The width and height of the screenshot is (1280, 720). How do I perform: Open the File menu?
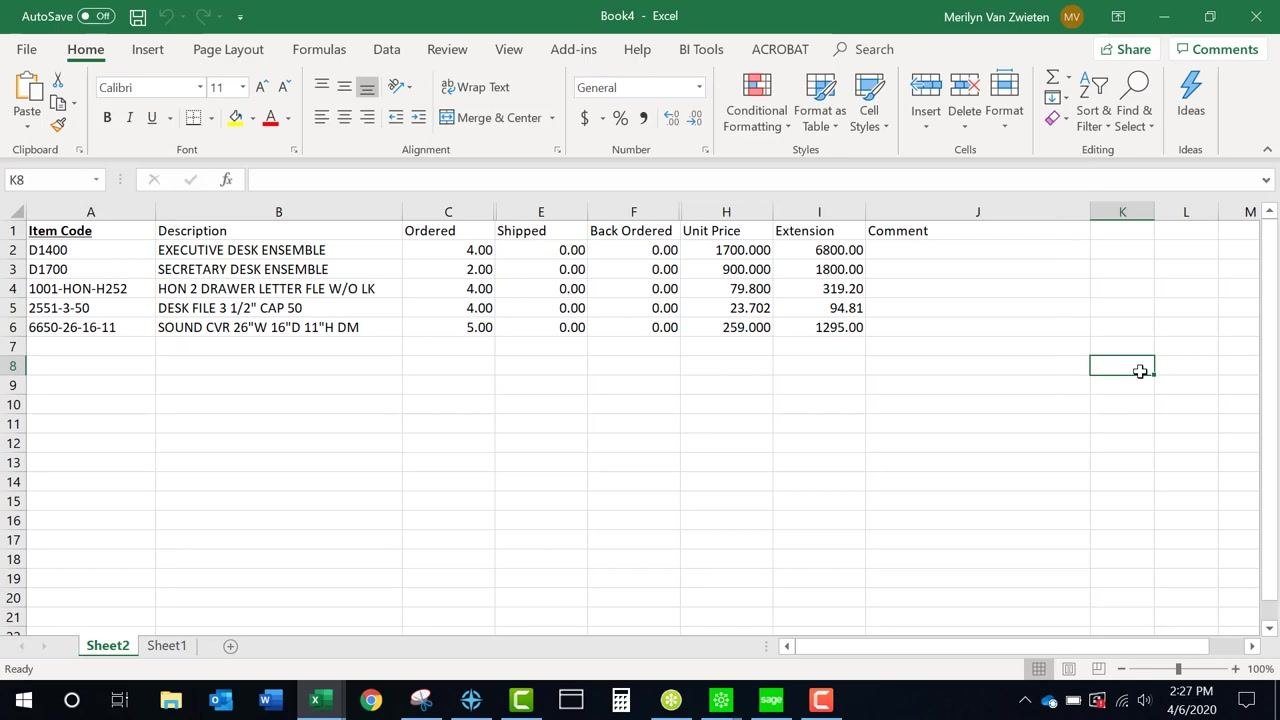click(27, 49)
